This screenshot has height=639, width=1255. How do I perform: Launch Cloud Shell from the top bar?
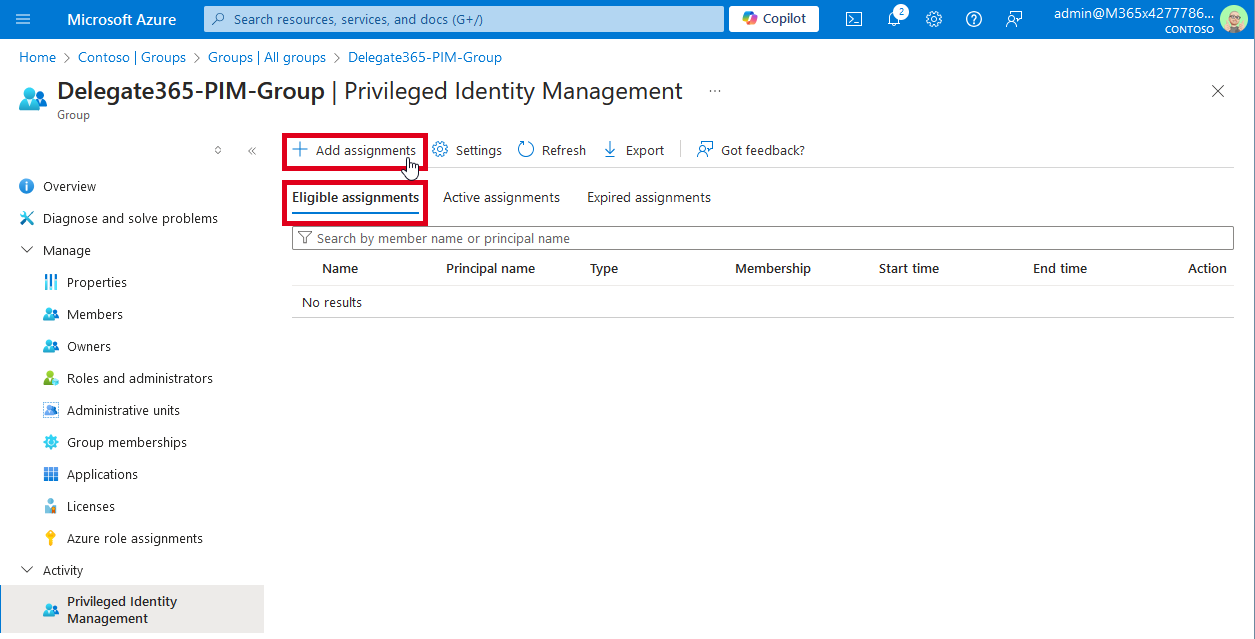854,19
